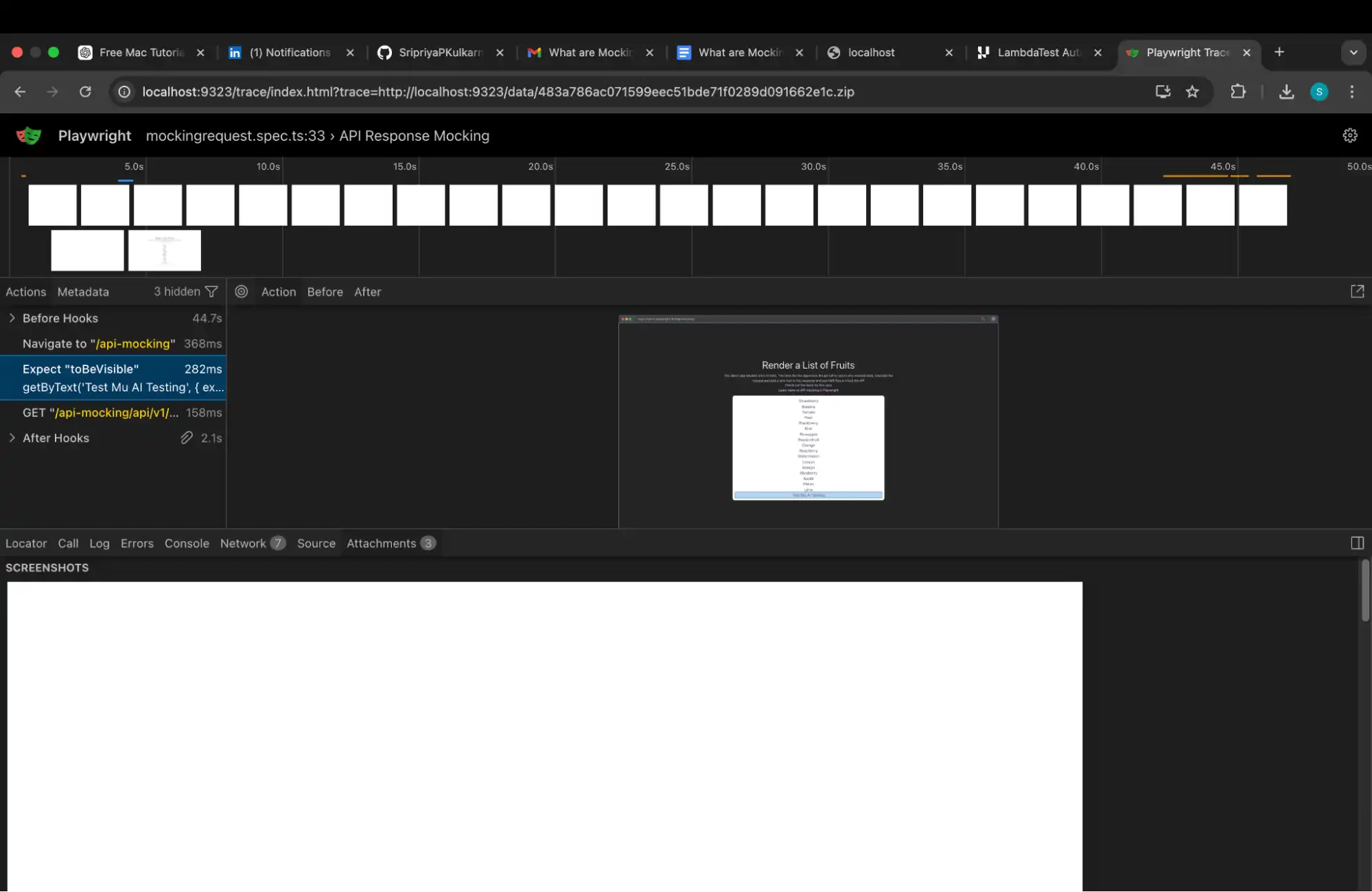Select Navigate to "/api-mocking" action
Image resolution: width=1372 pixels, height=892 pixels.
[113, 344]
